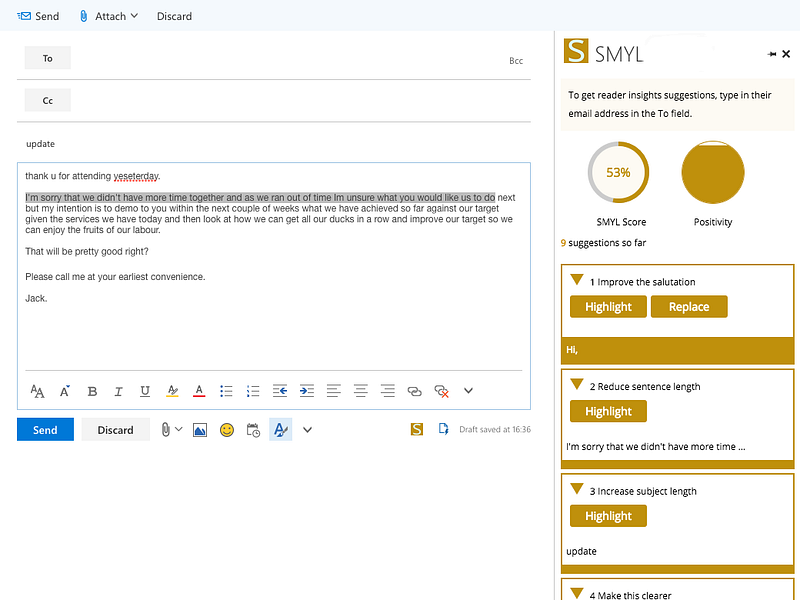This screenshot has height=600, width=800.
Task: Insert a bulleted list
Action: click(226, 391)
